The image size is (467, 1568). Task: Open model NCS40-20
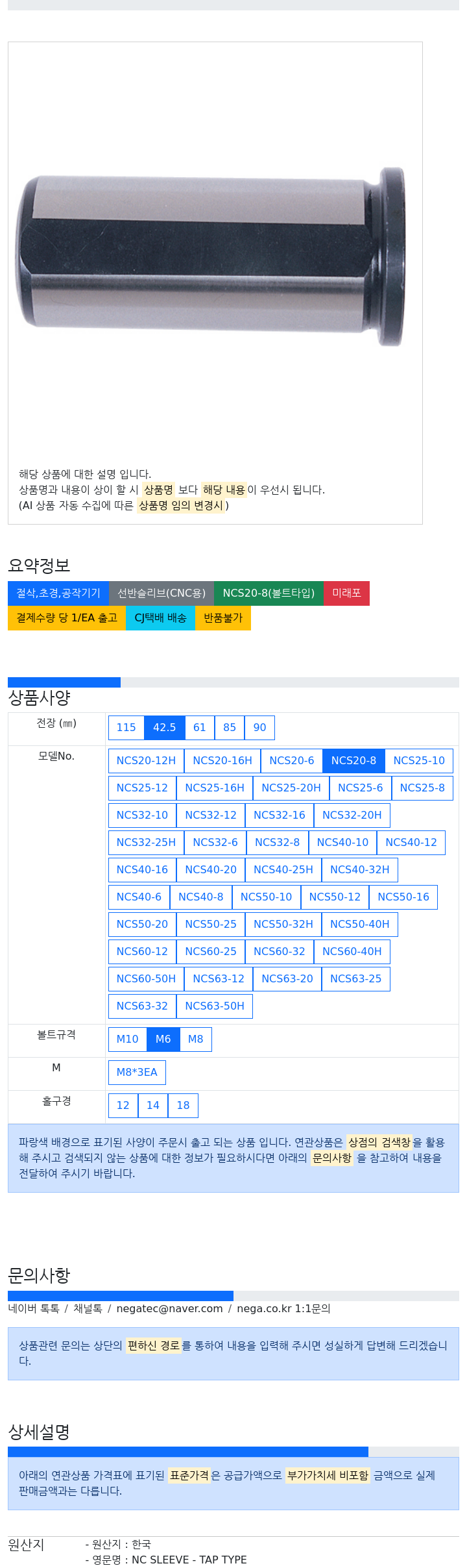point(211,870)
